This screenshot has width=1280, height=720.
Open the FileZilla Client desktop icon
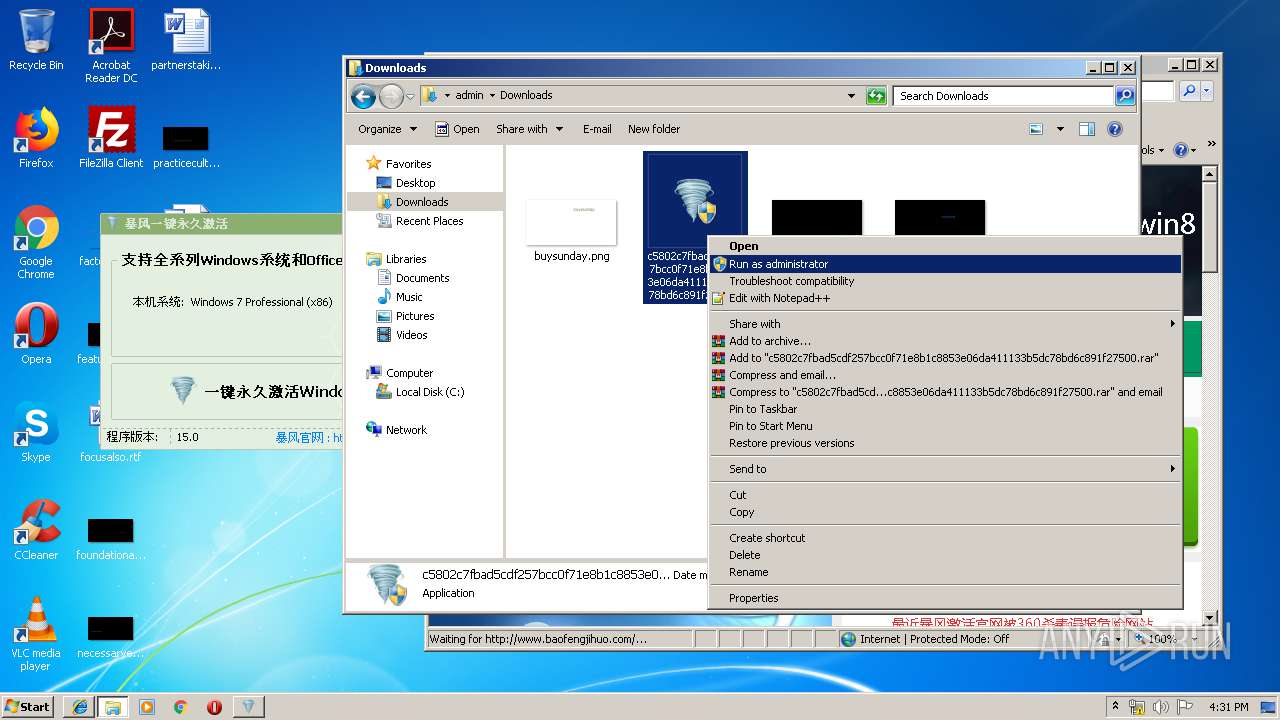tap(111, 138)
